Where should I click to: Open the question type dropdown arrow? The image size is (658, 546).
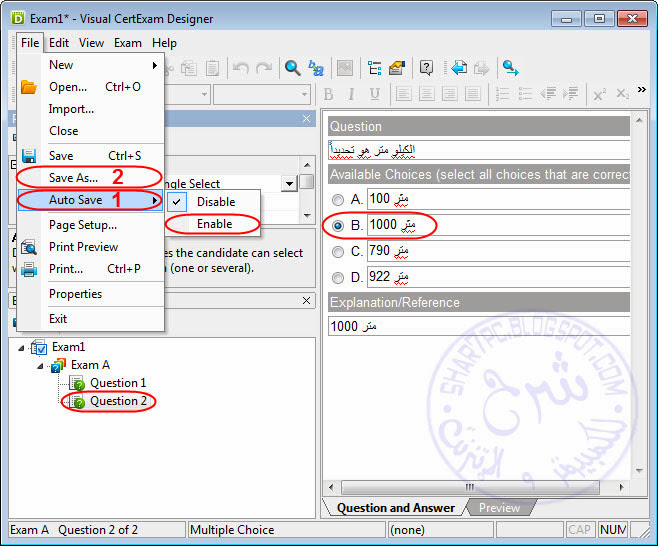290,183
